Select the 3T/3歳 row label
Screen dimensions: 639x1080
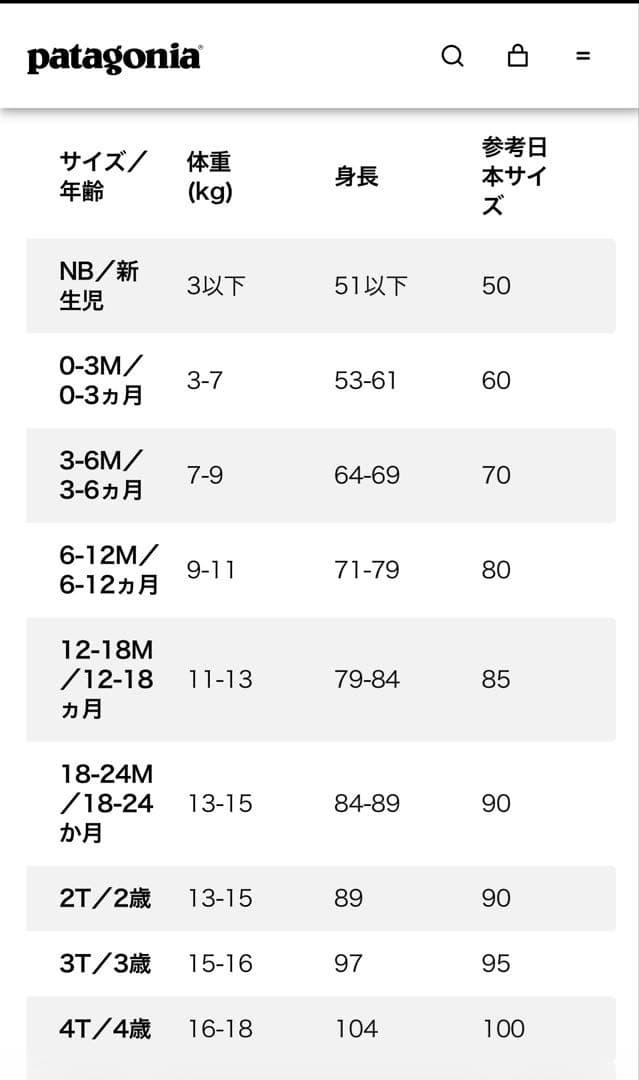(x=105, y=963)
